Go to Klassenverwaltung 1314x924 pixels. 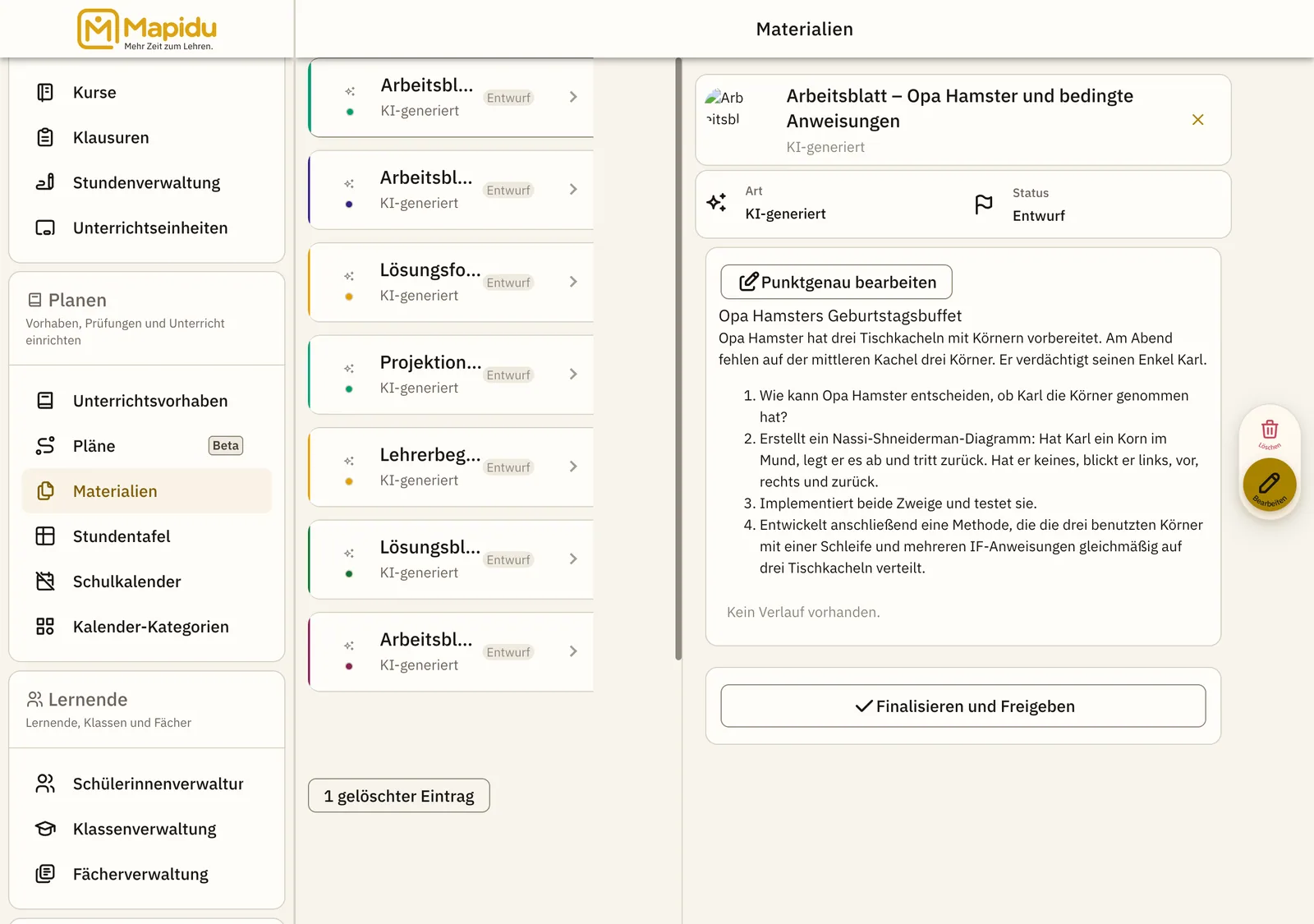tap(146, 830)
